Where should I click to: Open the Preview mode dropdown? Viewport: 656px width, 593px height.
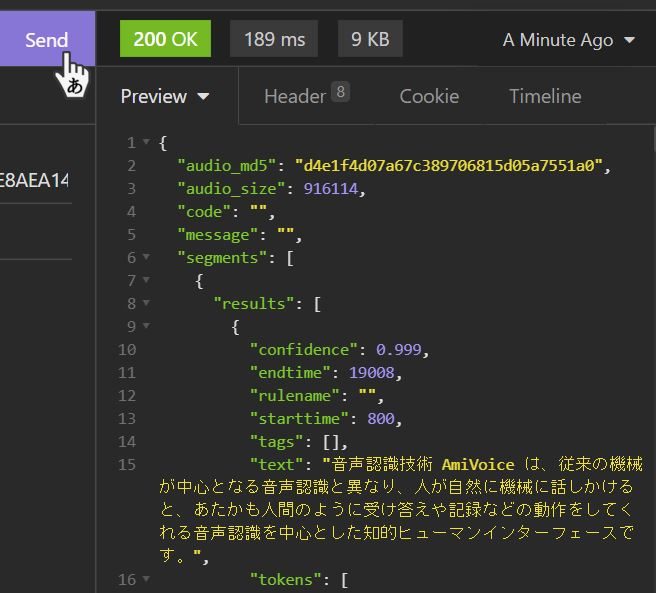(165, 97)
